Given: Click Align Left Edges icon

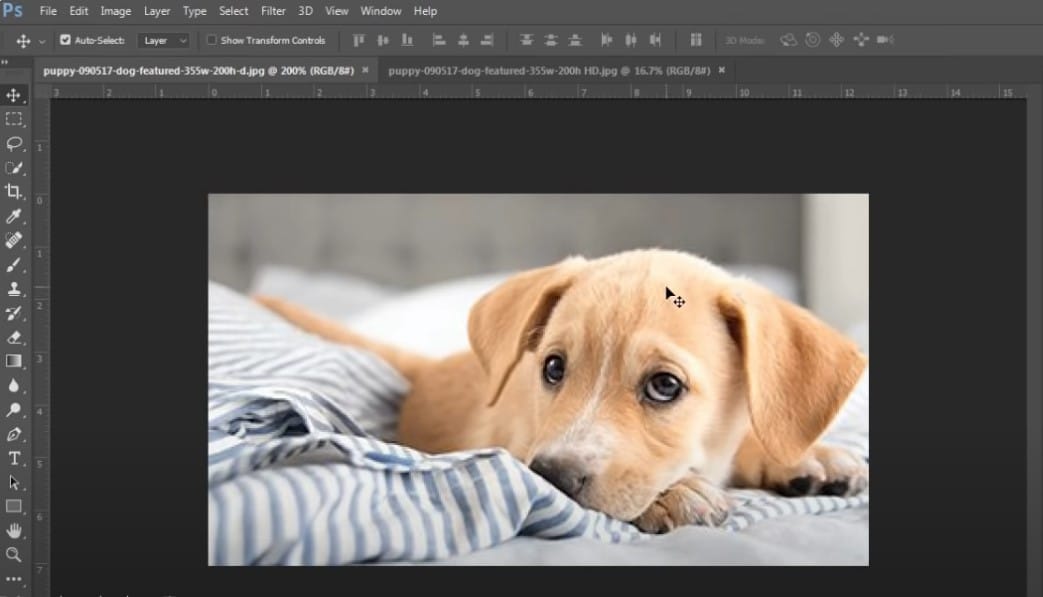Looking at the screenshot, I should 439,41.
